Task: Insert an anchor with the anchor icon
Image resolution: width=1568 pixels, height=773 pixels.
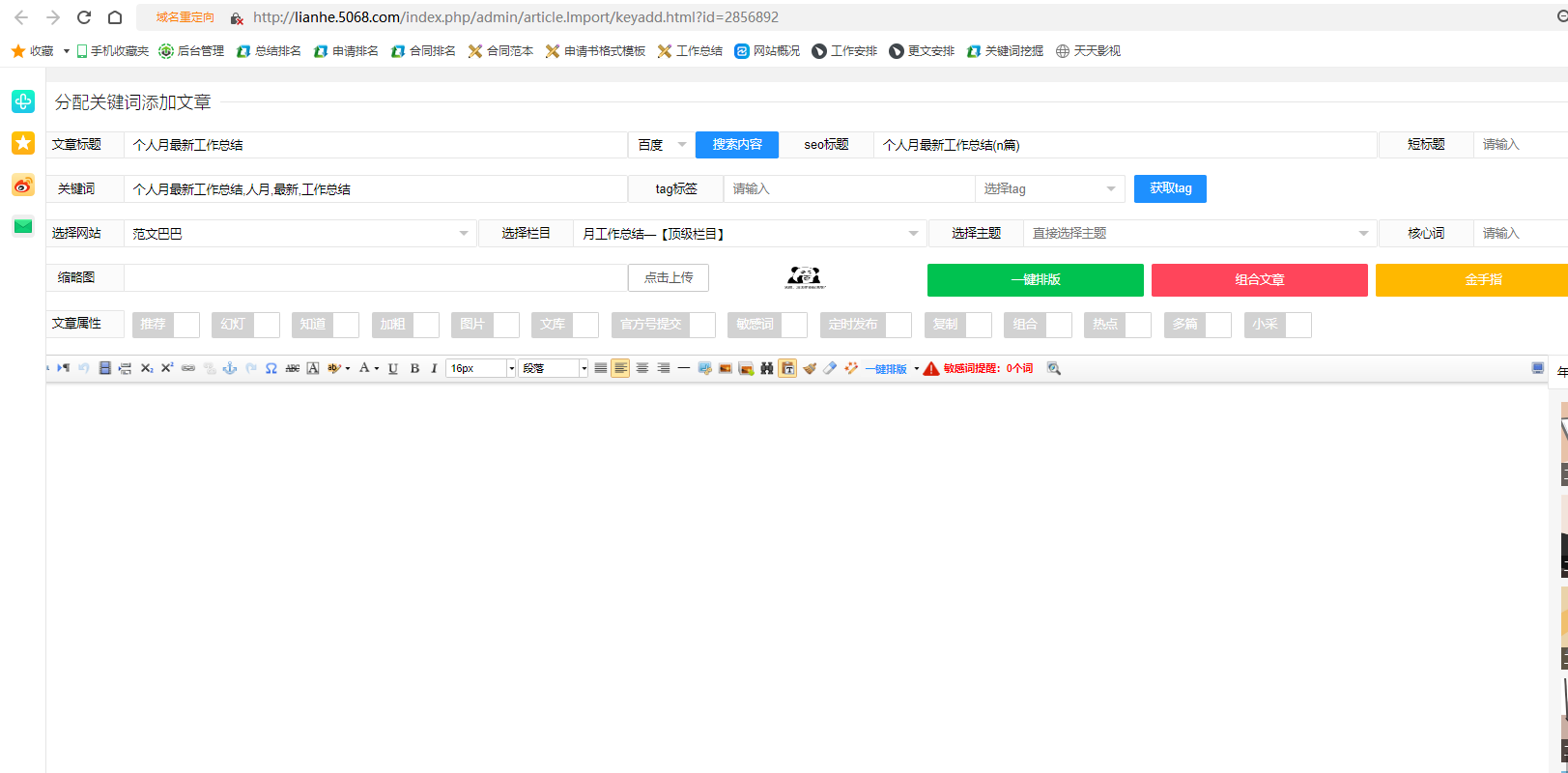Action: 230,368
